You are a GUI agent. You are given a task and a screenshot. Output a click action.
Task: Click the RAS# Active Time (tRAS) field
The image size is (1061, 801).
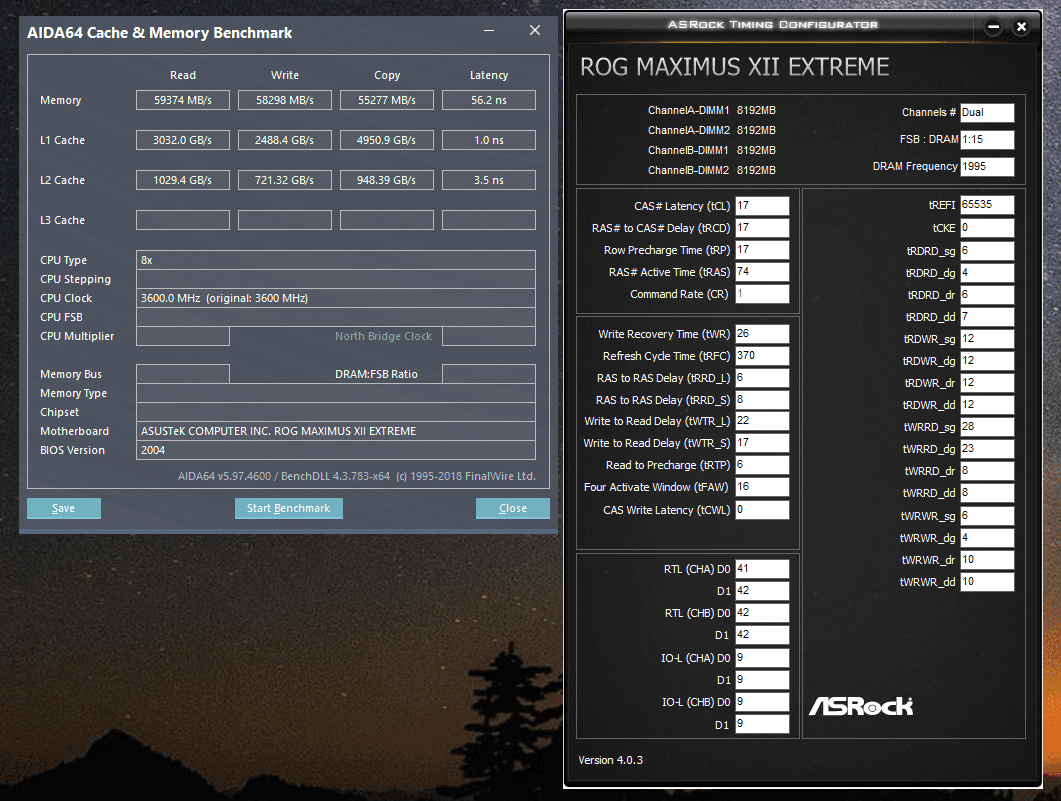coord(762,272)
